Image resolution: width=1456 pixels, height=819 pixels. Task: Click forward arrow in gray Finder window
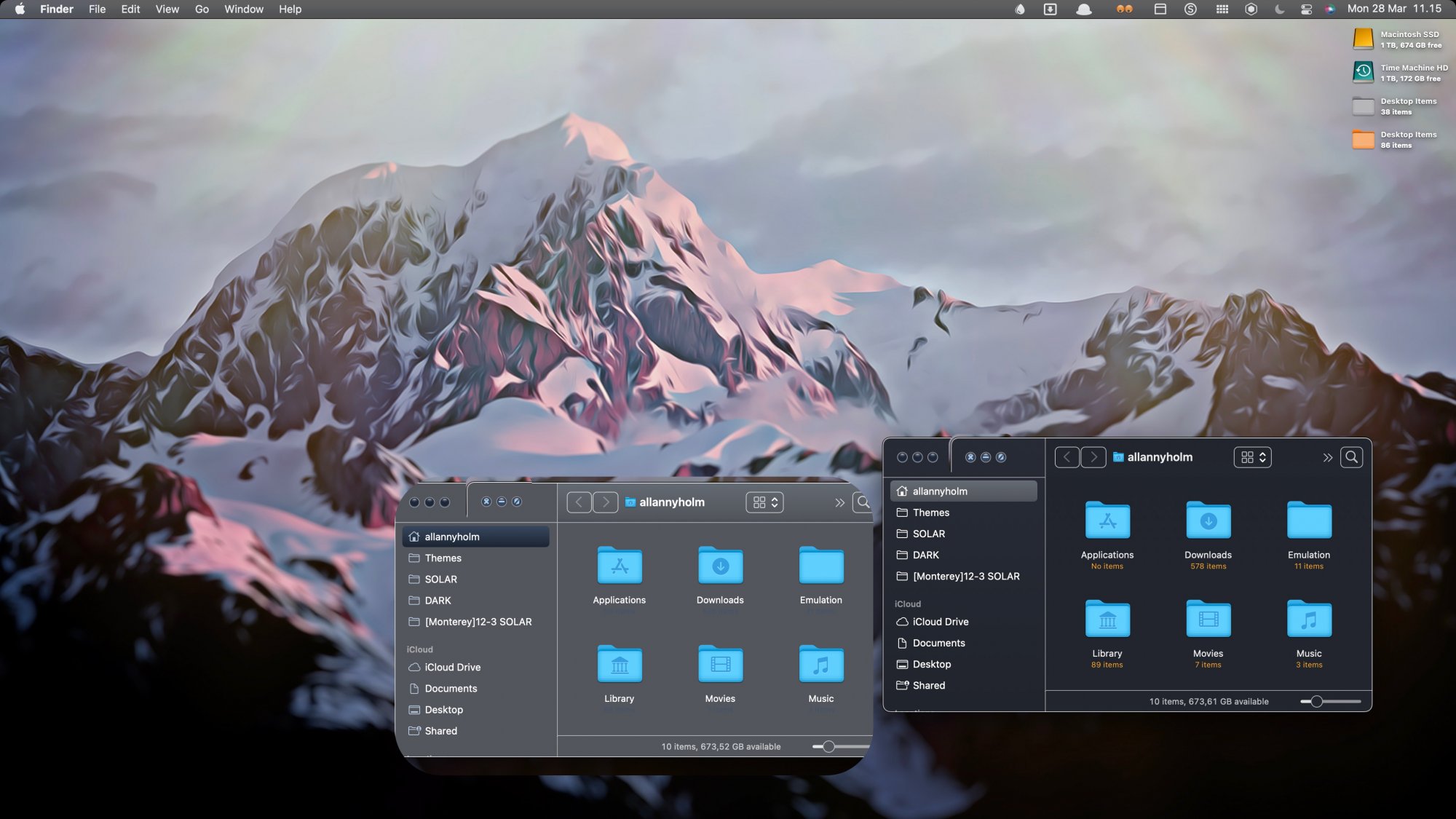(x=605, y=502)
